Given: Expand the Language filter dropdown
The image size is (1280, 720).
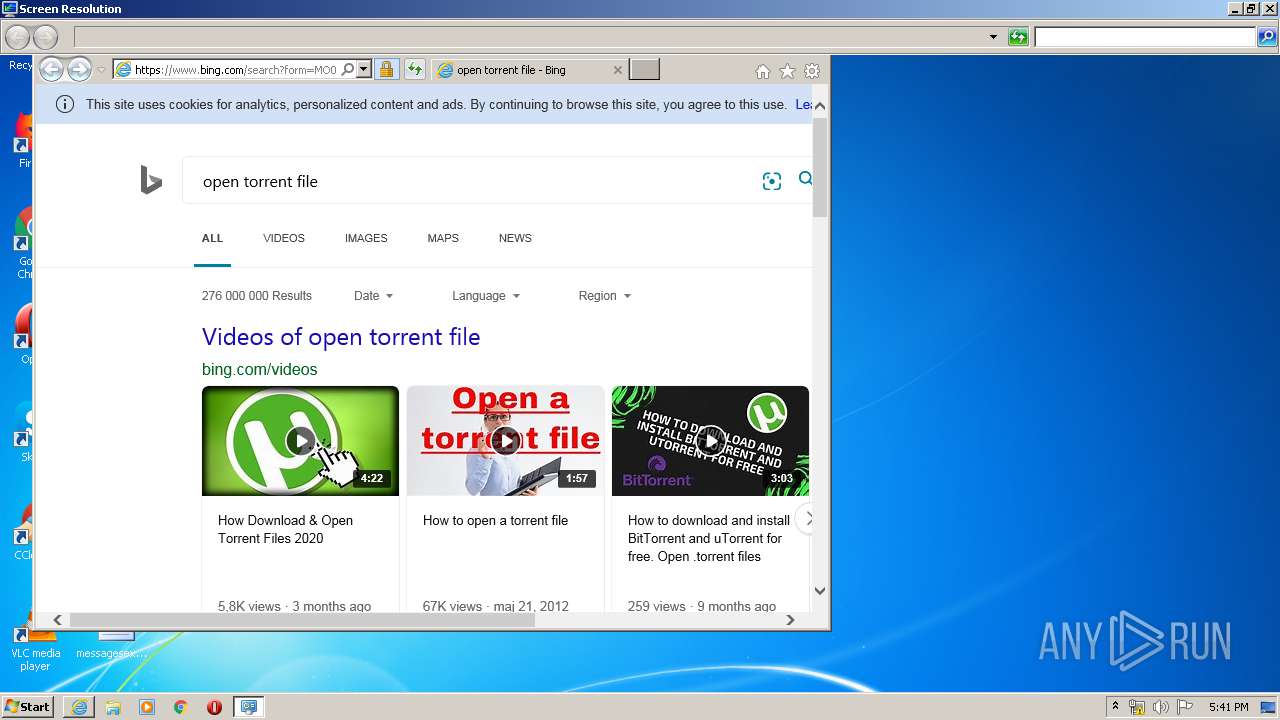Looking at the screenshot, I should [486, 296].
